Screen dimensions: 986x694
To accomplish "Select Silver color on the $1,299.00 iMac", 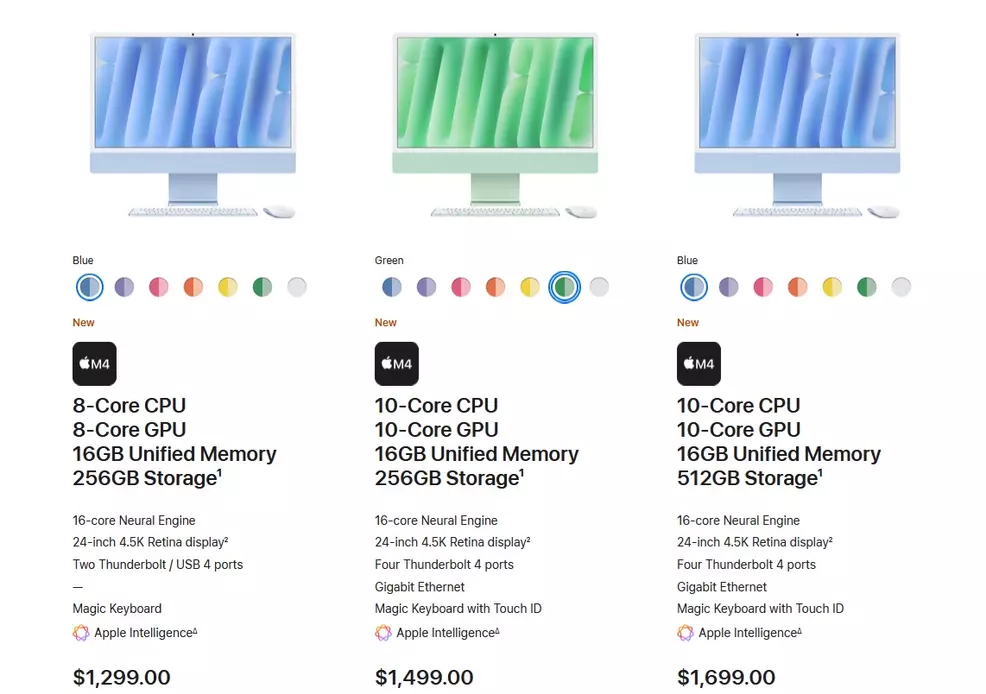I will click(x=296, y=287).
